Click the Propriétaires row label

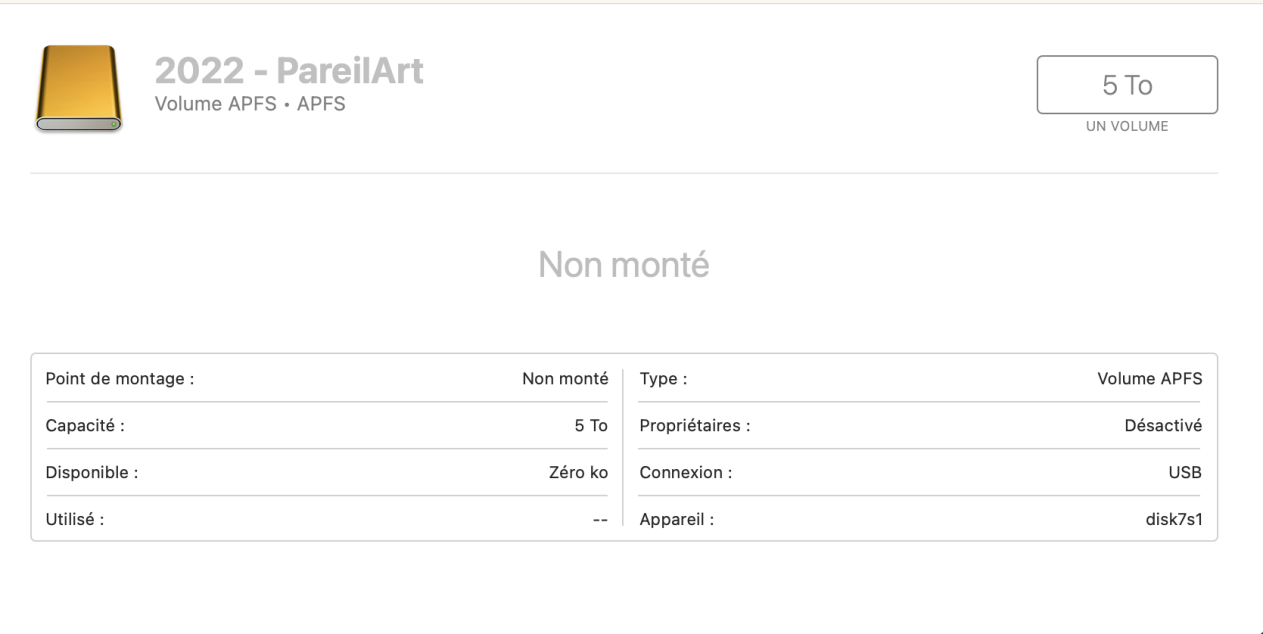[x=695, y=426]
